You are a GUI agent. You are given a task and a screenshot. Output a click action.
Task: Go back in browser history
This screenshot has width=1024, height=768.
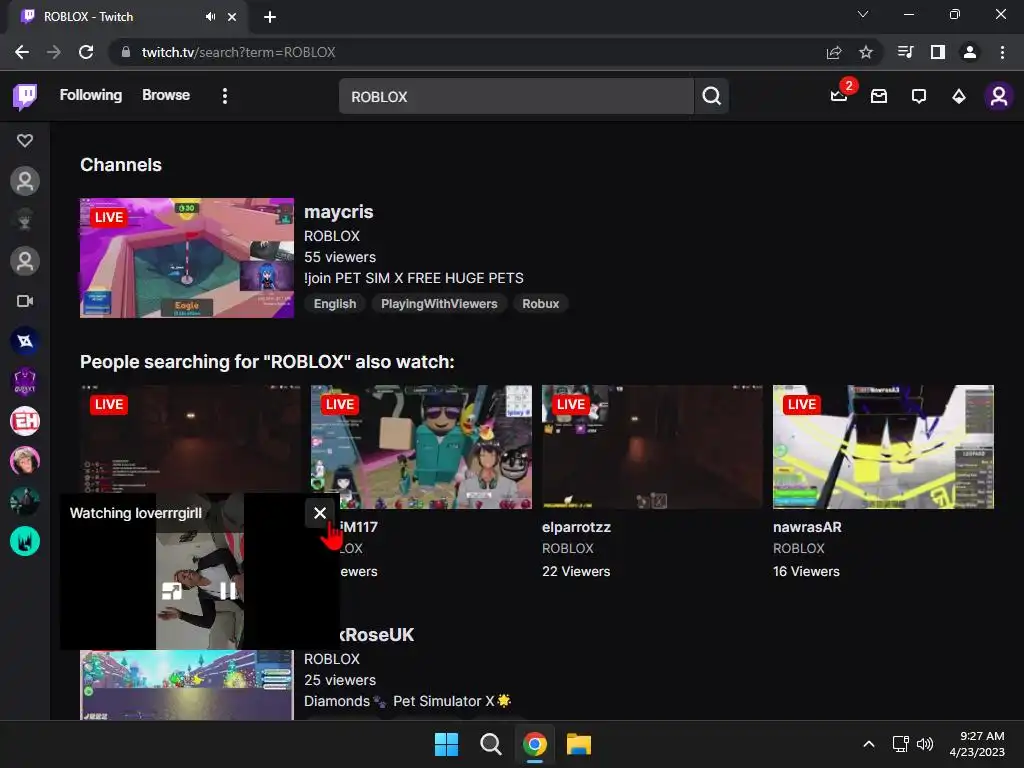[22, 52]
